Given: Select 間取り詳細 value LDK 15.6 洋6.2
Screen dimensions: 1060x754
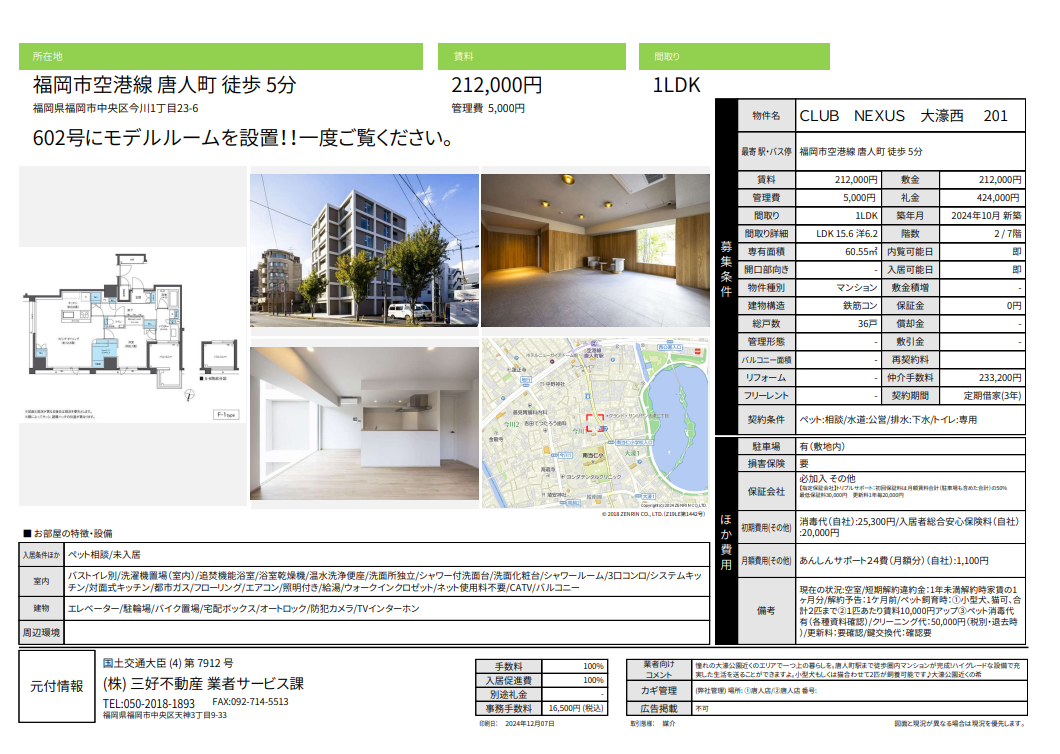Looking at the screenshot, I should (x=847, y=234).
